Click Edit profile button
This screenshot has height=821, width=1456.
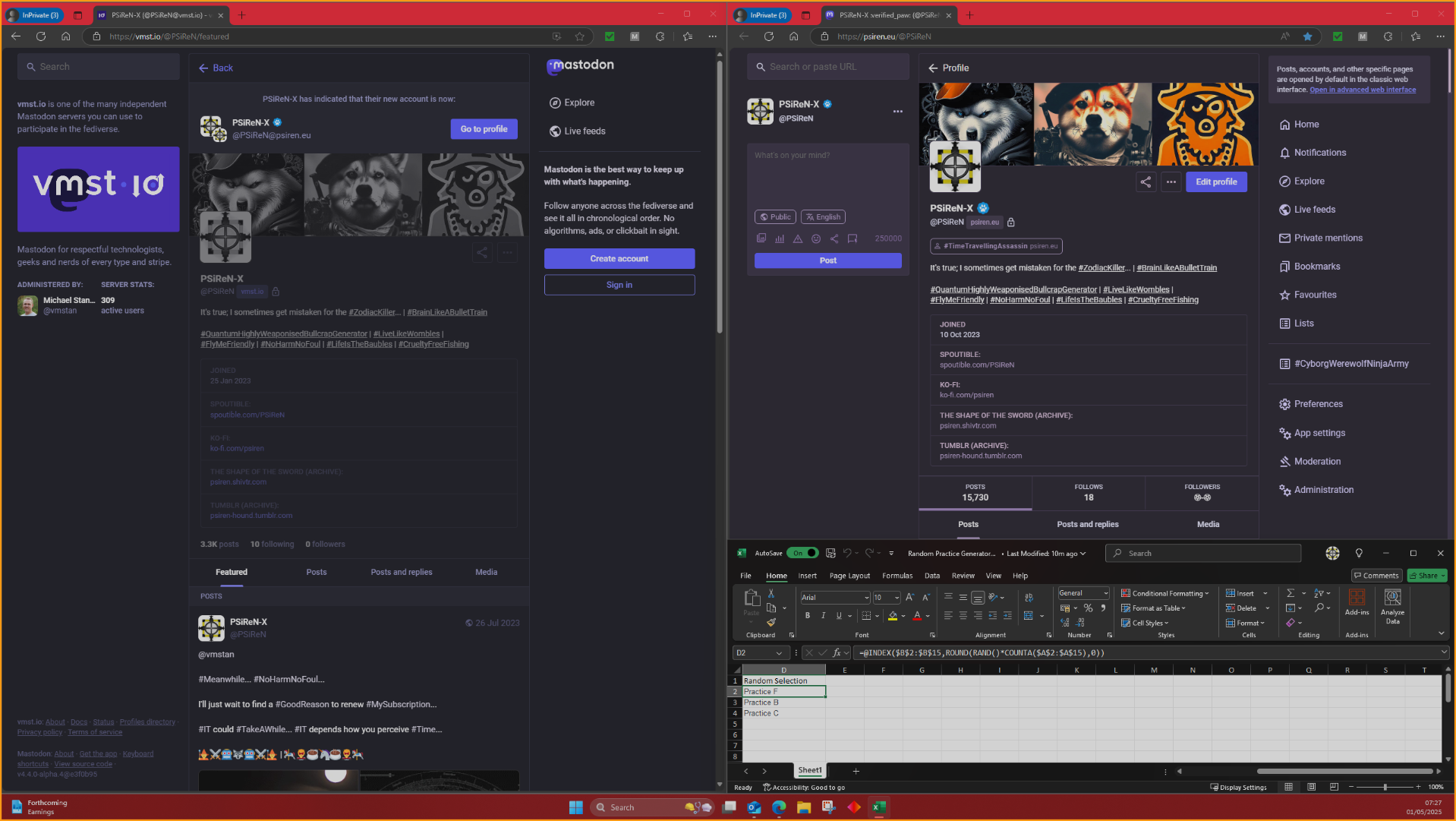[1216, 182]
